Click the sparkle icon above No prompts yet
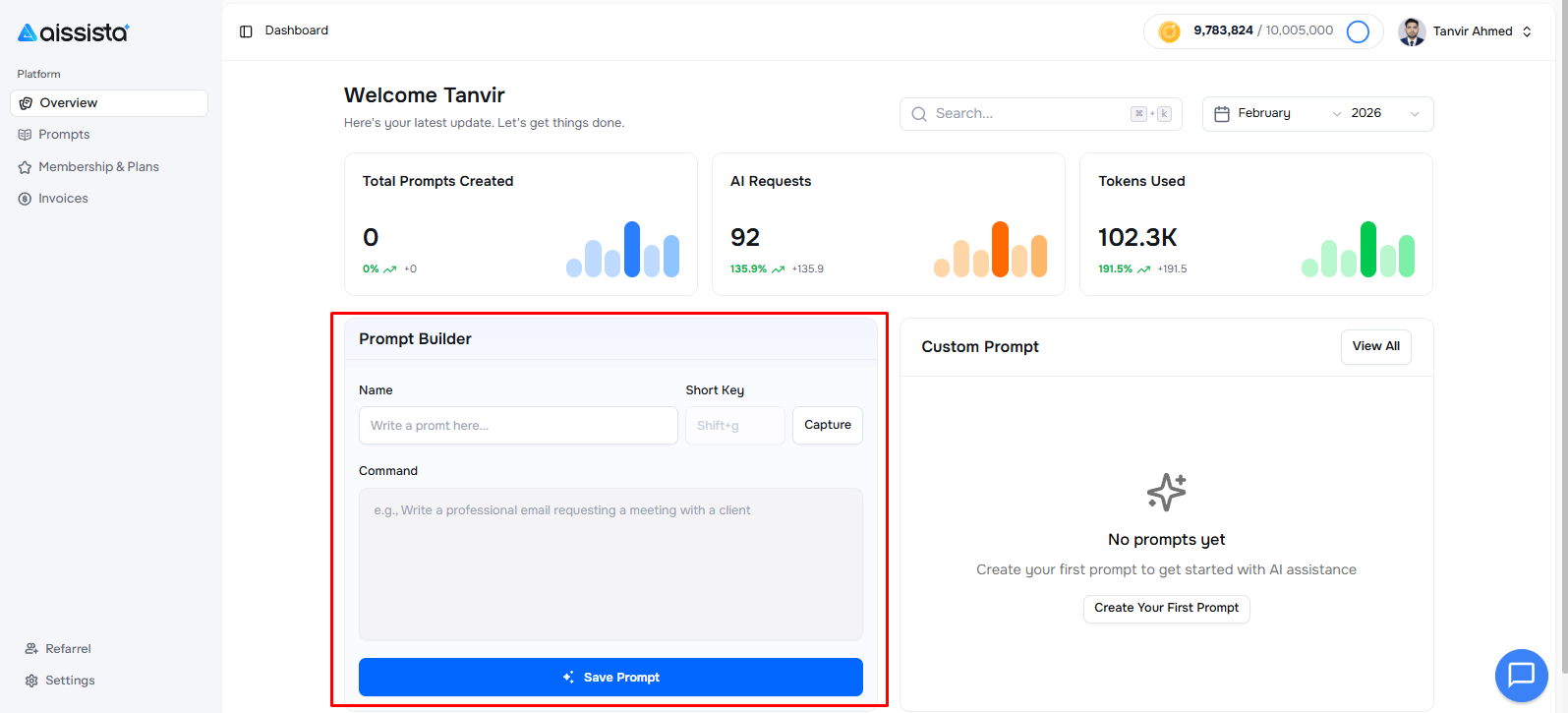1568x713 pixels. (x=1166, y=492)
